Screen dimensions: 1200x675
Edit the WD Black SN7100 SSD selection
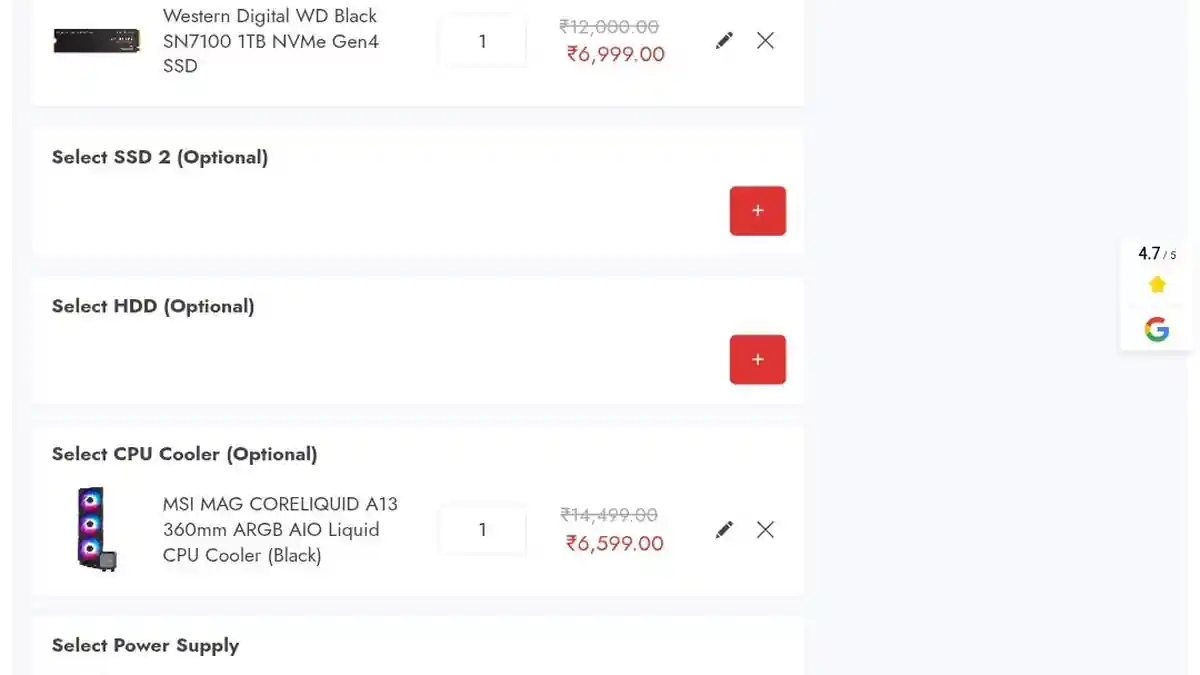(724, 41)
